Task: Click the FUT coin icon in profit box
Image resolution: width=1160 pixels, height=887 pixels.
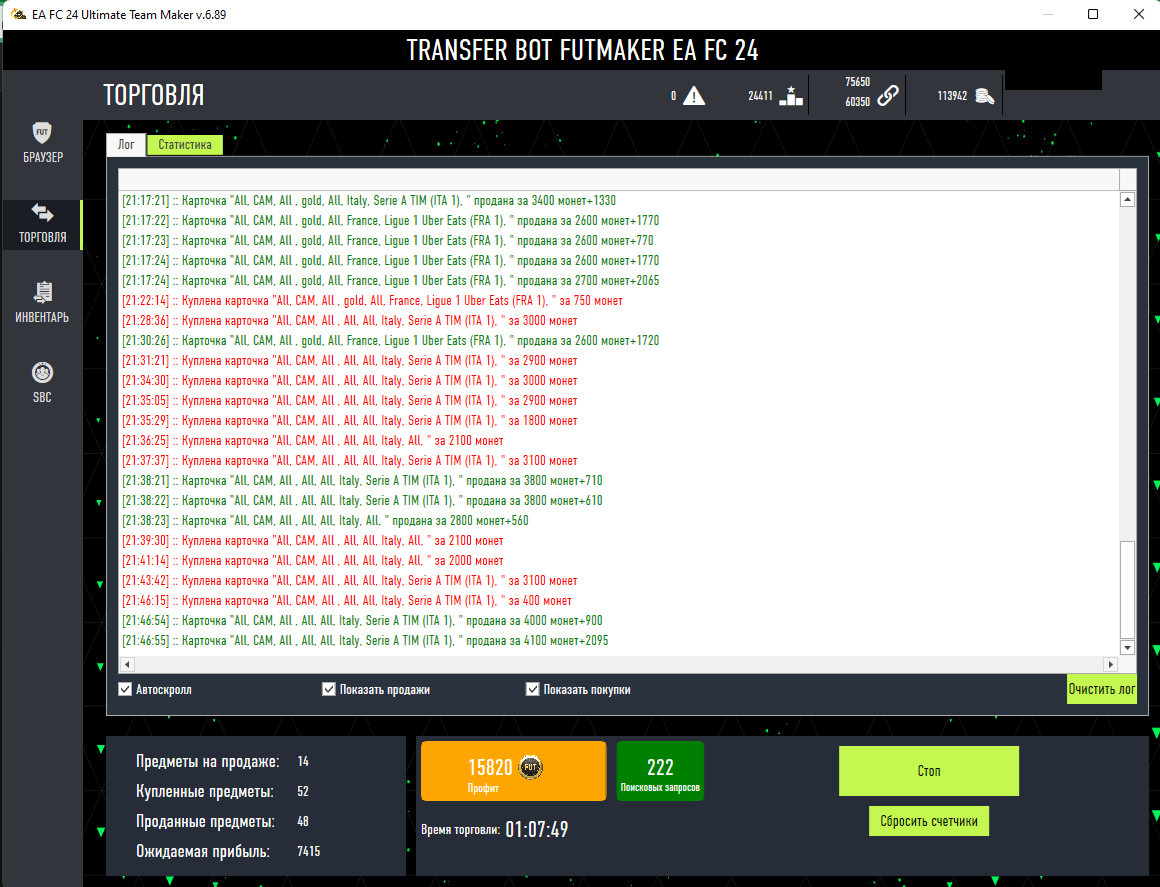Action: pyautogui.click(x=530, y=767)
